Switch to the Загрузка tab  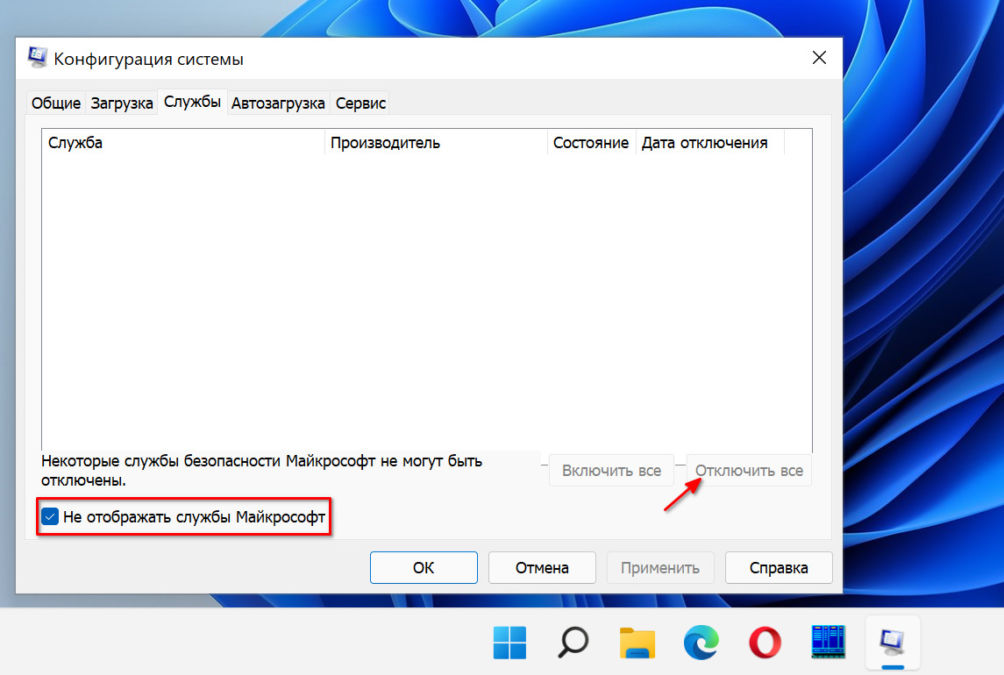[x=122, y=103]
